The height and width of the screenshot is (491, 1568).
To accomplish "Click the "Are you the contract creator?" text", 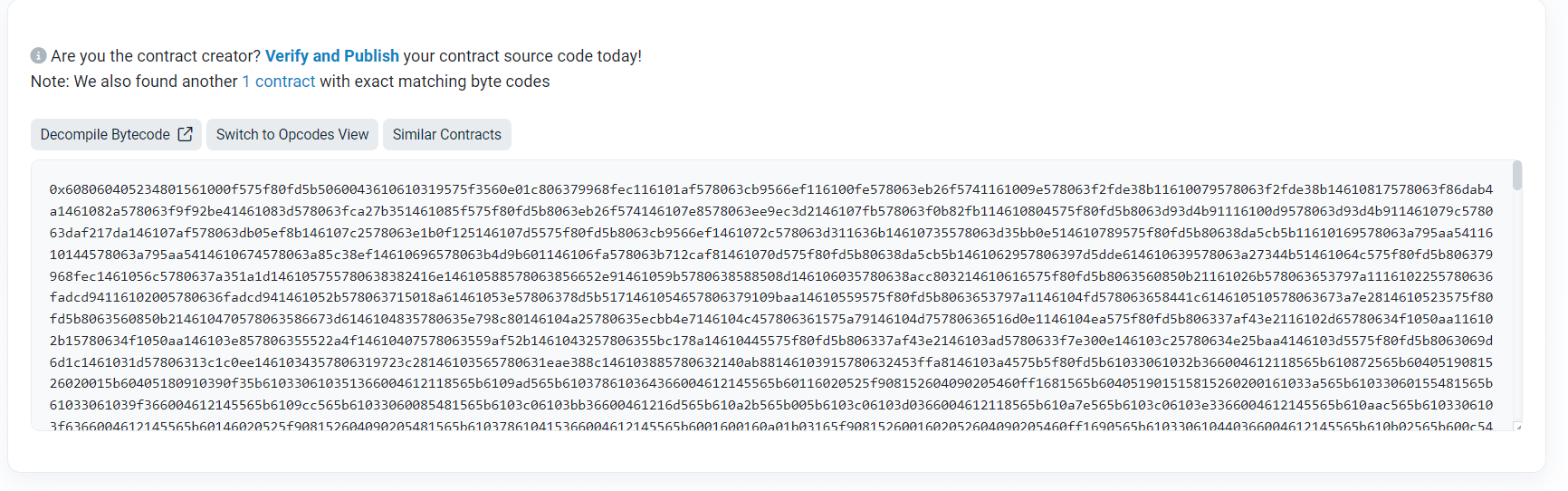I will (x=156, y=56).
